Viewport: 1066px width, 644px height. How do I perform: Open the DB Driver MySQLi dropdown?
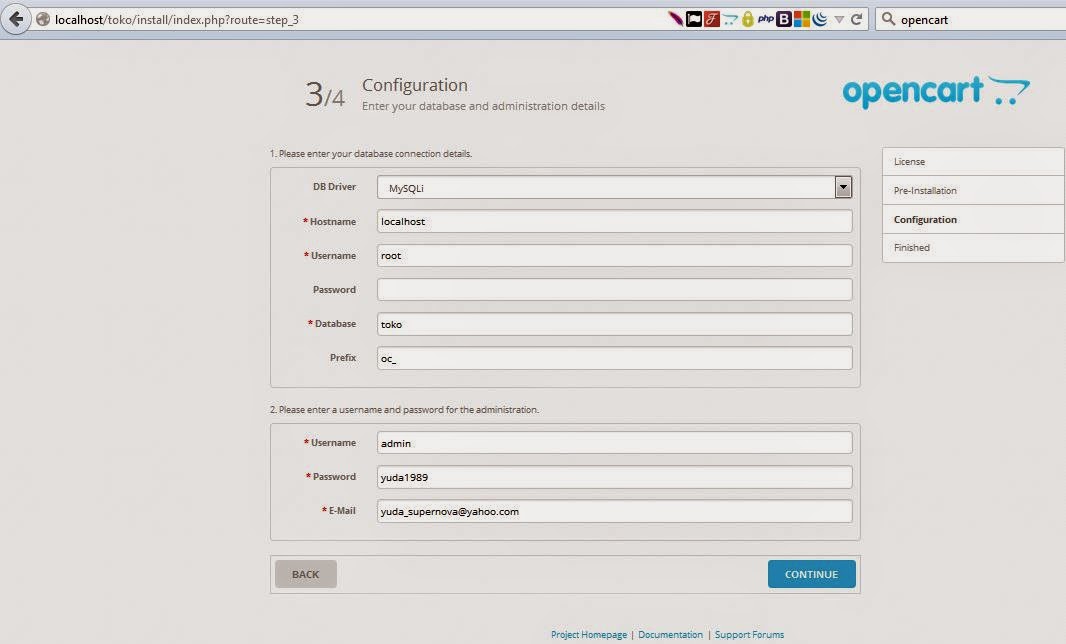[x=615, y=188]
